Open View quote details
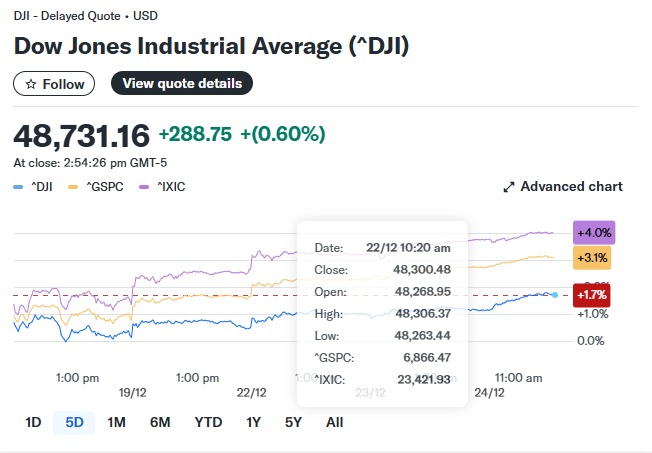Viewport: 652px width, 453px height. click(182, 83)
